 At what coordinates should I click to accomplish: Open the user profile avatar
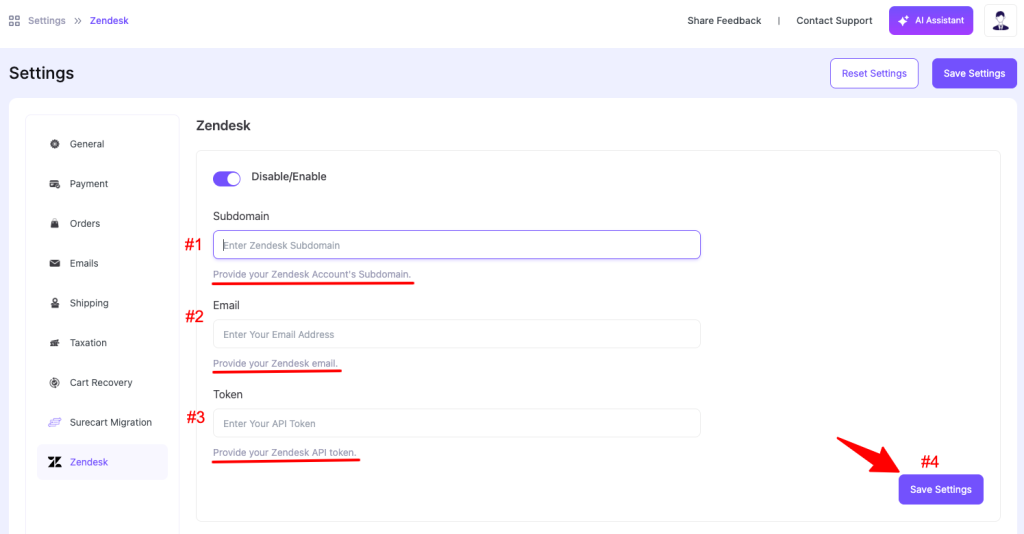[x=1000, y=21]
